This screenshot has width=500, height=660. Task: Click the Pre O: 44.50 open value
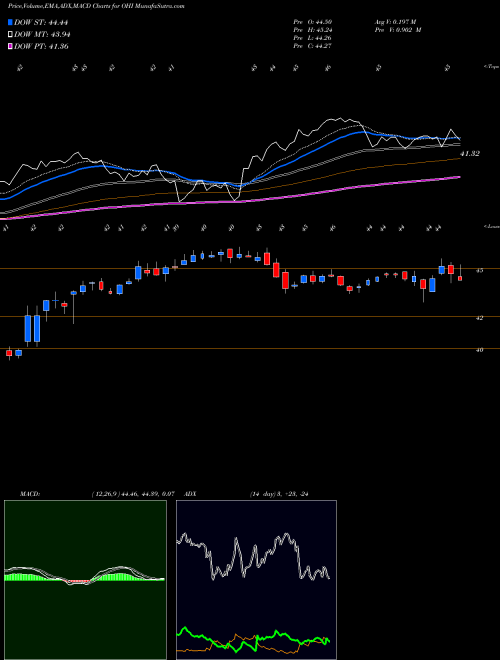tap(314, 22)
